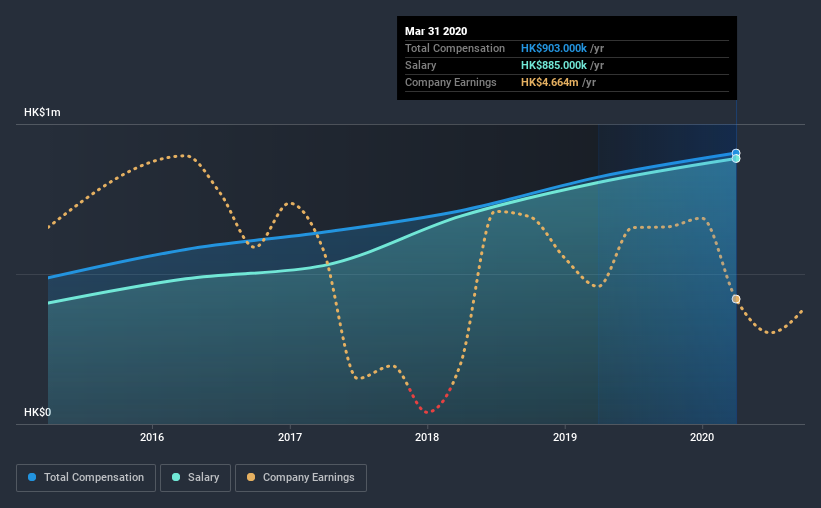The height and width of the screenshot is (508, 821).
Task: Click the 2017 x-axis label
Action: [290, 437]
